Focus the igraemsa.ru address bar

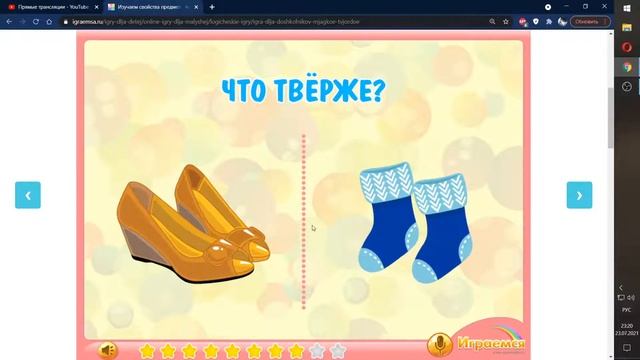[x=273, y=22]
